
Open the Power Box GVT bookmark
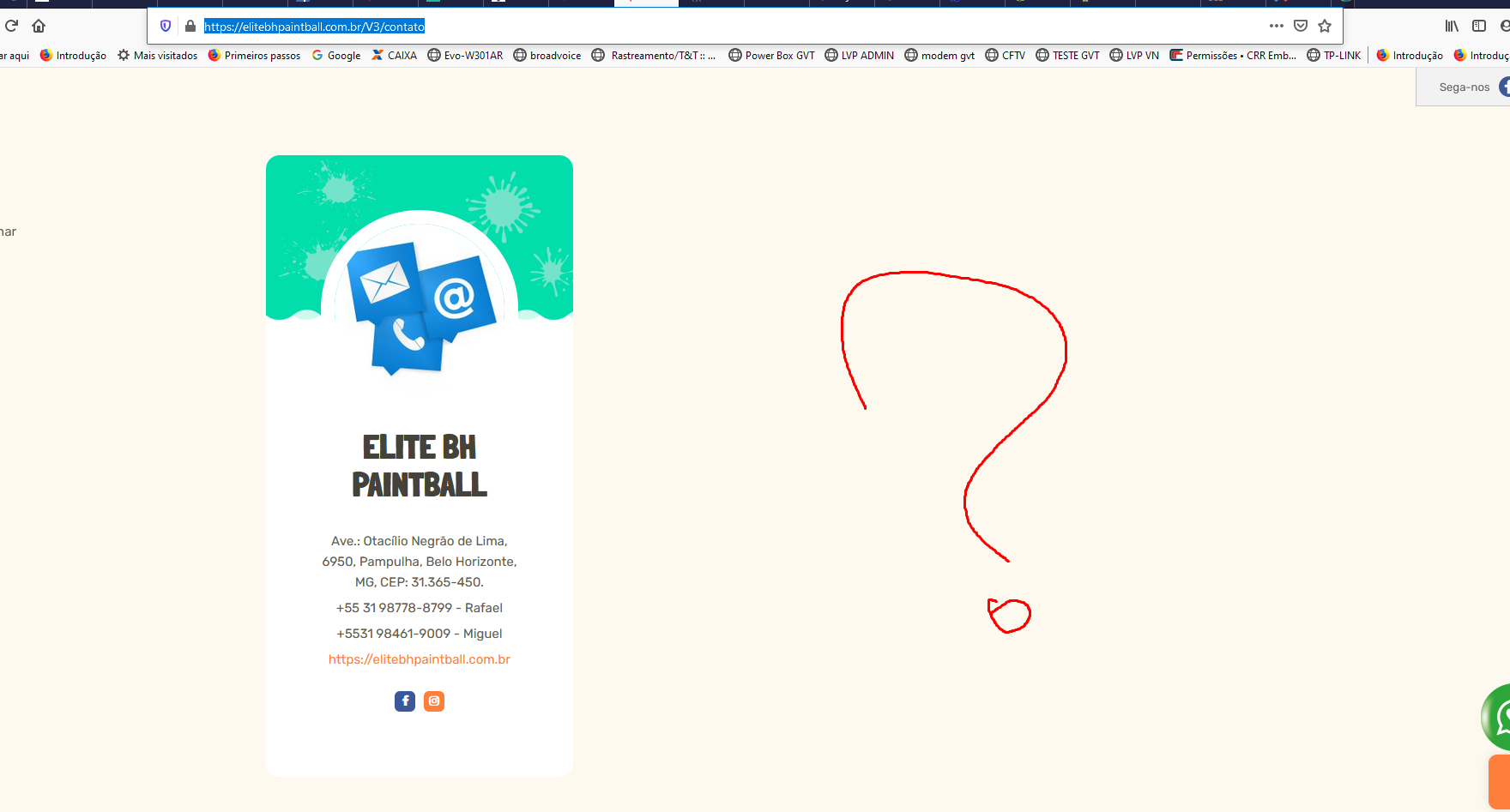[x=771, y=55]
